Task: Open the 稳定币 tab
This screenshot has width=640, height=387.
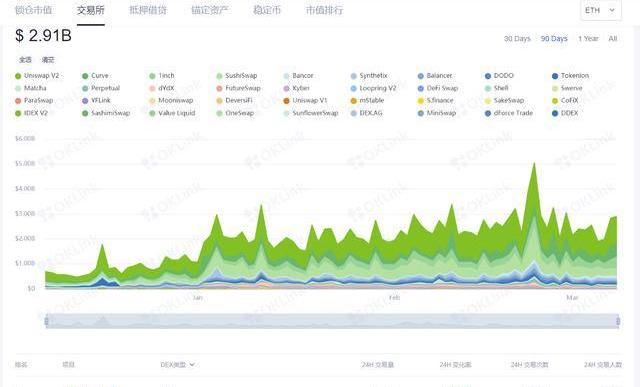Action: pyautogui.click(x=267, y=10)
